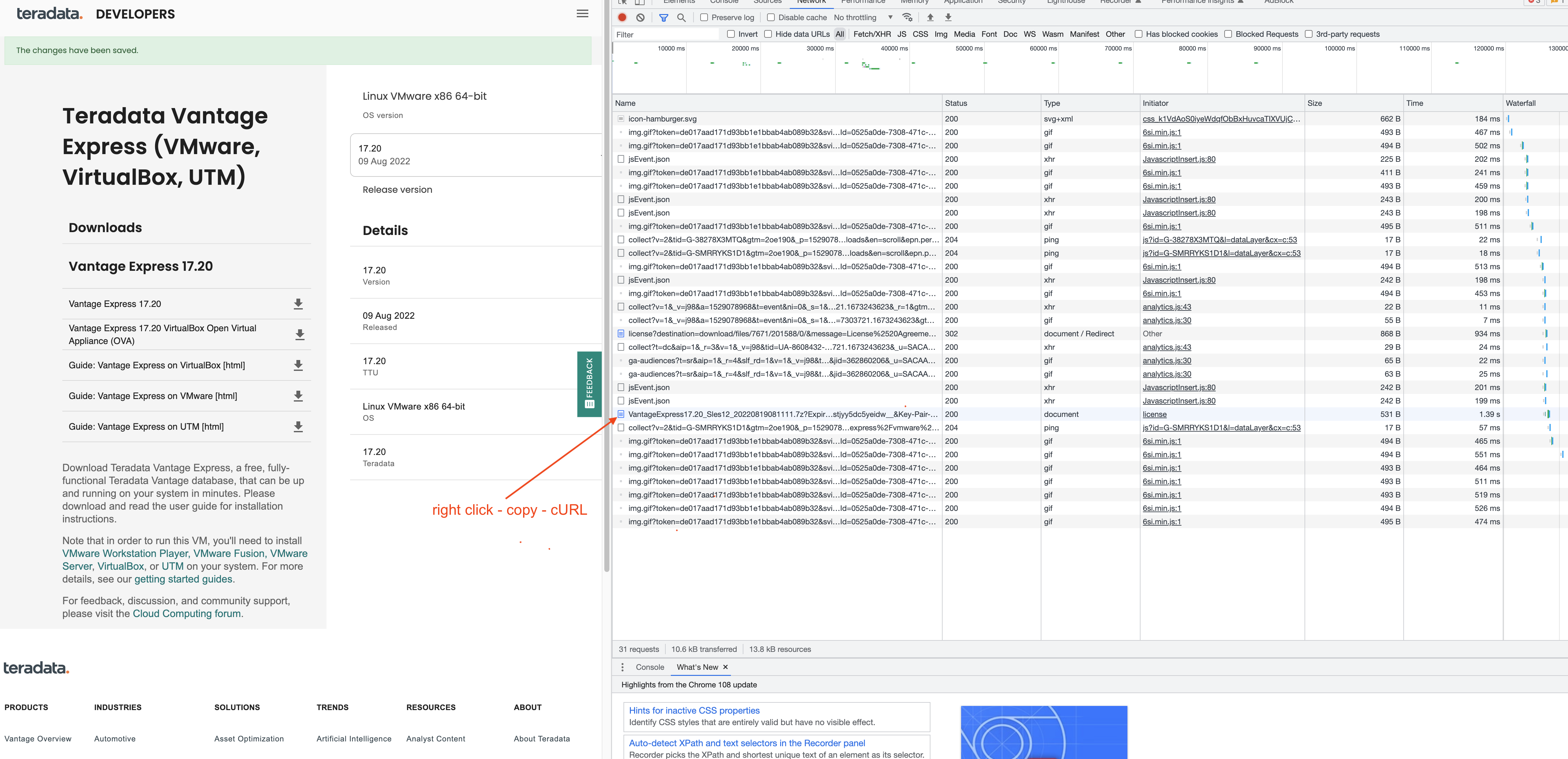The image size is (1568, 759).
Task: Toggle the network filter funnel icon
Action: pos(663,18)
